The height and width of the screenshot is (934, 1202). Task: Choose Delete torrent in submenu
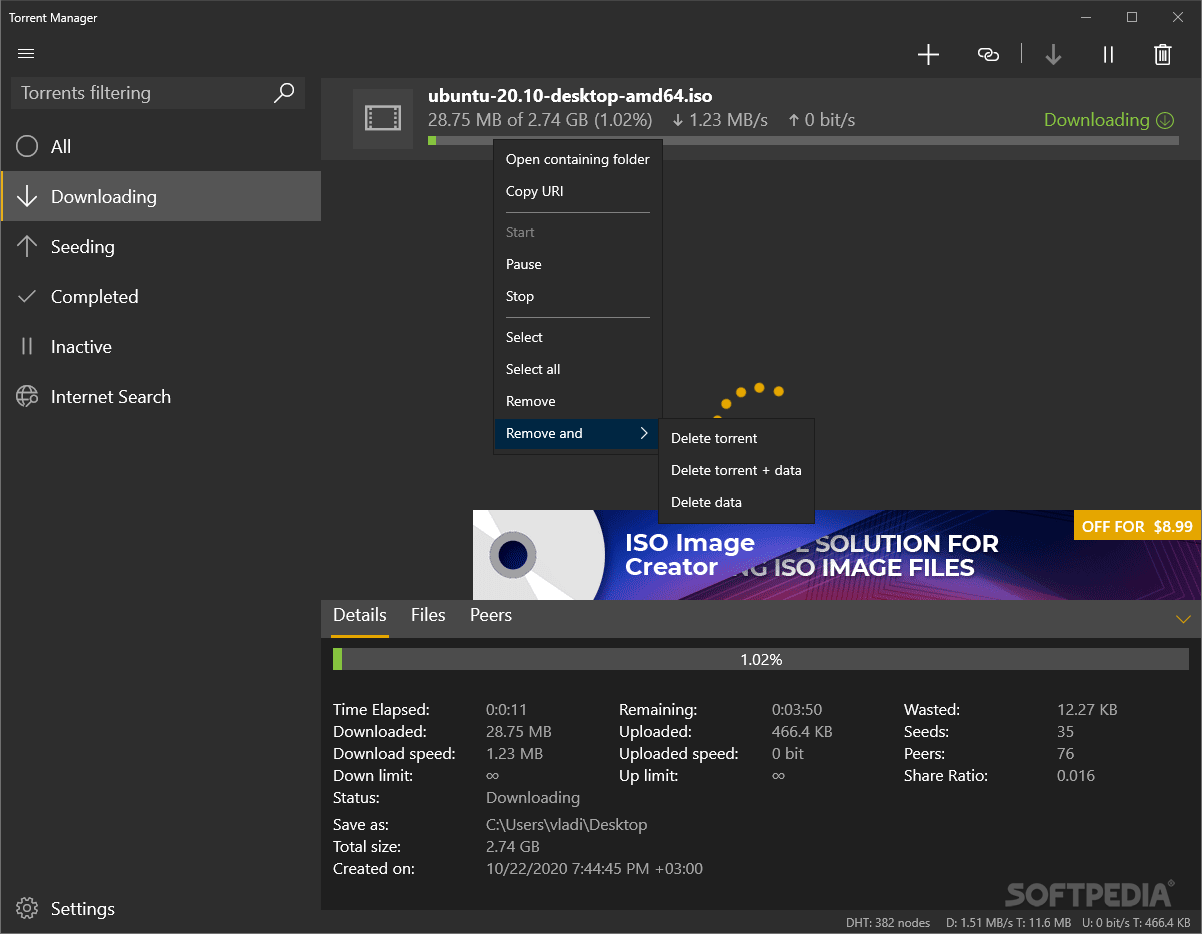[x=736, y=438]
